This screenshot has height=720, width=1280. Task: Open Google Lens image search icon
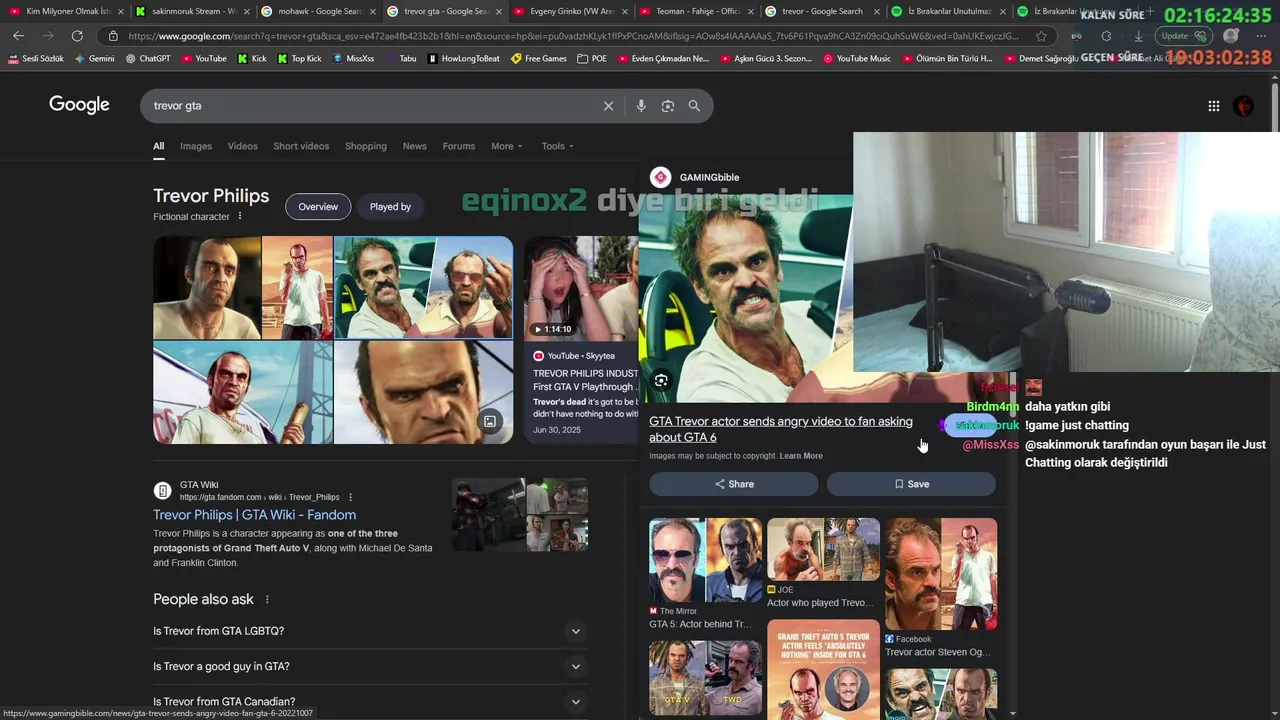(668, 106)
